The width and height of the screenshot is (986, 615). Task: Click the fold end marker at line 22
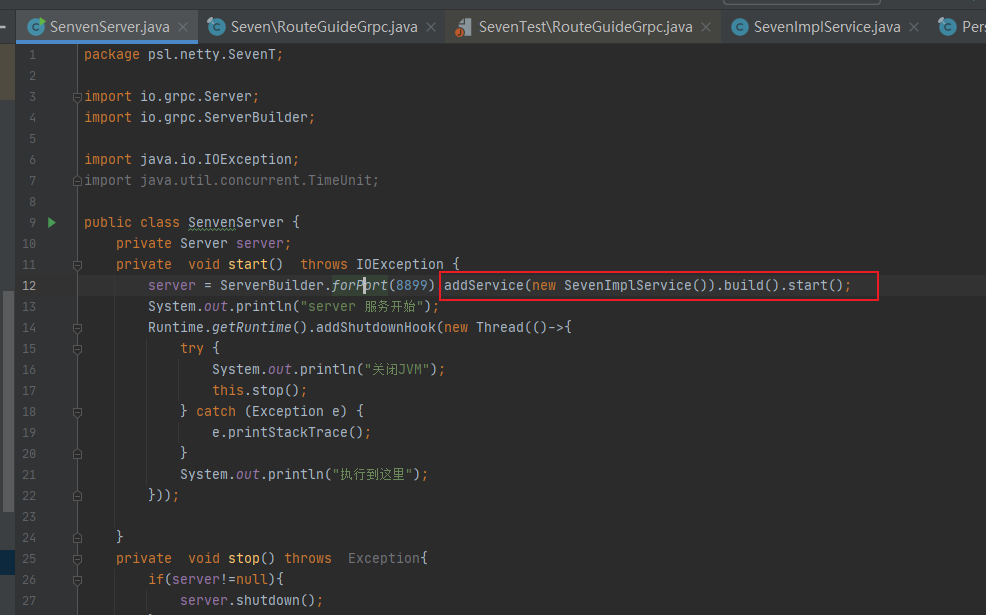click(x=77, y=496)
